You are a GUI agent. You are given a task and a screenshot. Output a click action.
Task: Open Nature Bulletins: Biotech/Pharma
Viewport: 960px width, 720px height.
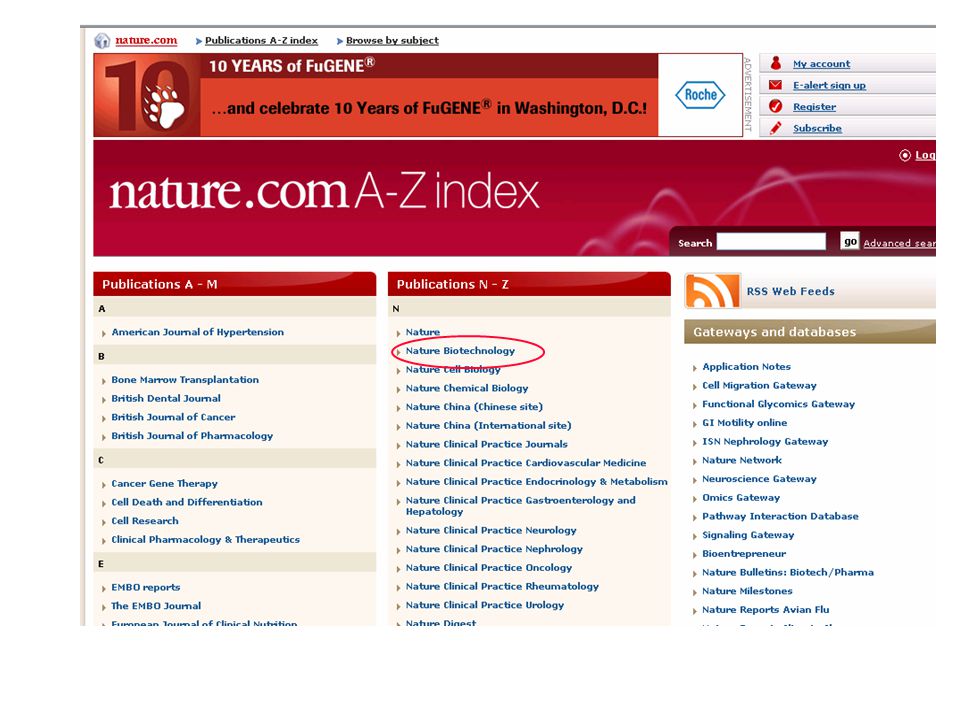coord(788,572)
